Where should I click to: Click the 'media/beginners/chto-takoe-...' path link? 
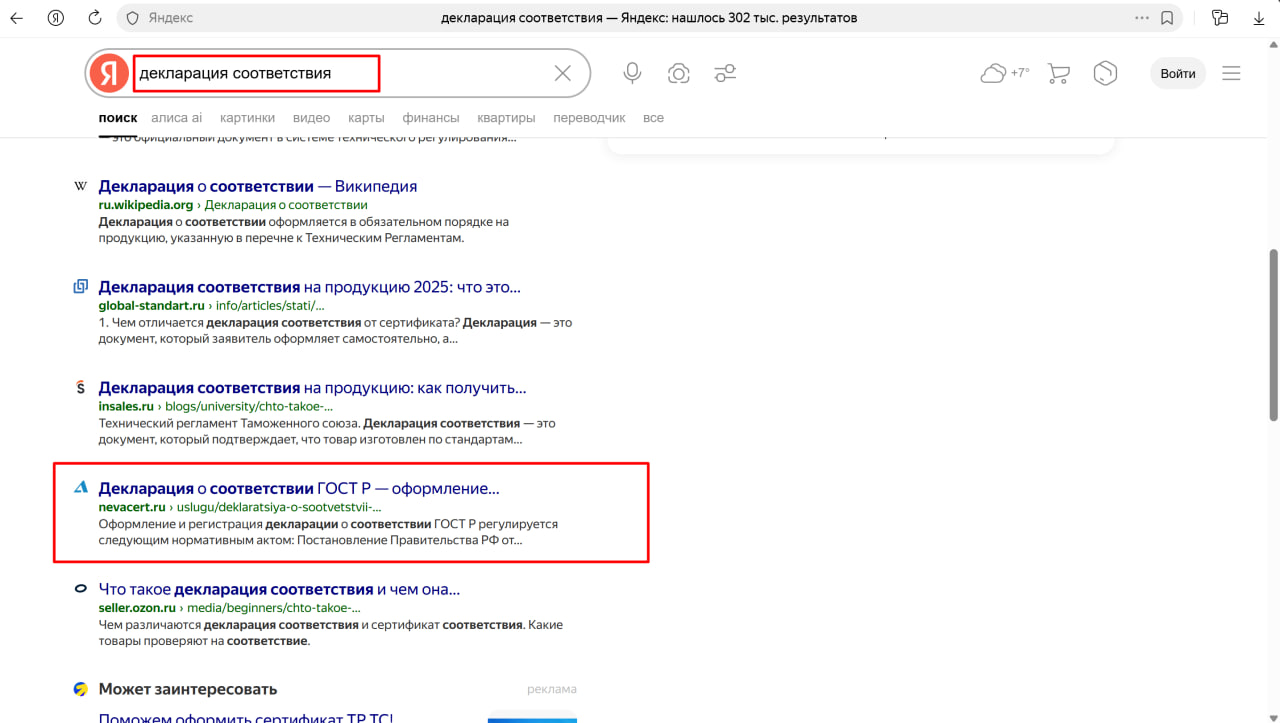(x=274, y=607)
